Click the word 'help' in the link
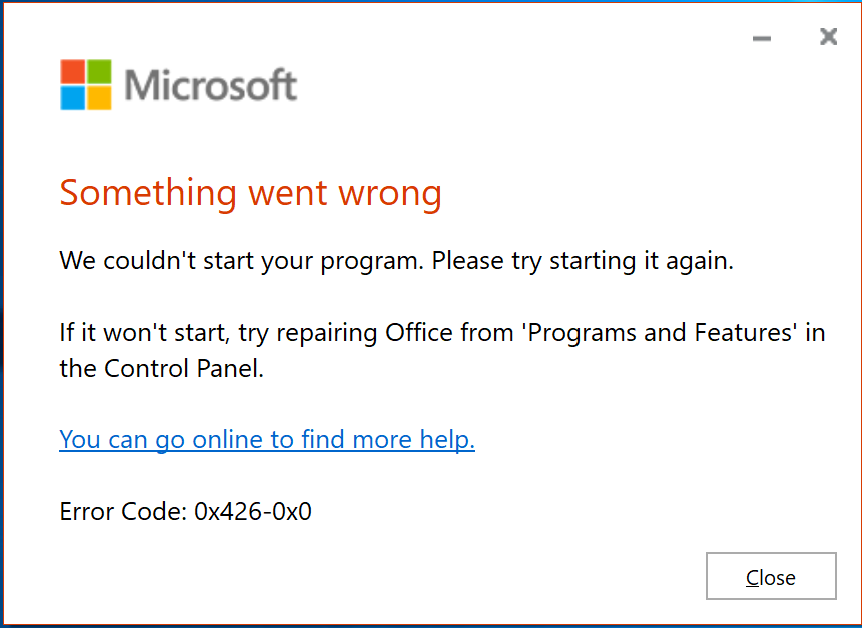The width and height of the screenshot is (862, 628). coord(447,440)
